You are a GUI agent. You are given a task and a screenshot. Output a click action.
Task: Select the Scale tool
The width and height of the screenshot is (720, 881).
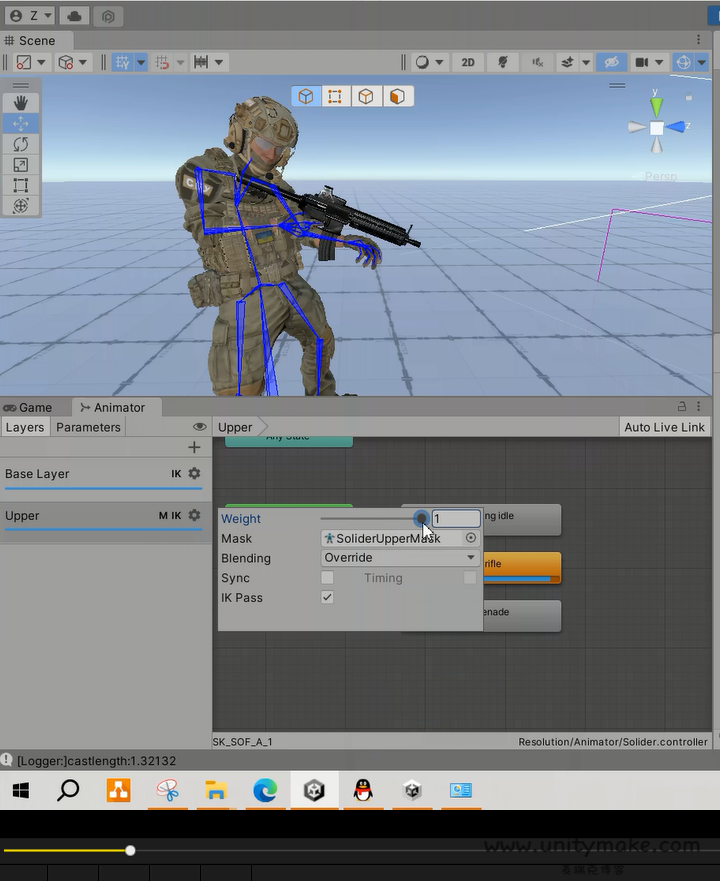pos(20,165)
